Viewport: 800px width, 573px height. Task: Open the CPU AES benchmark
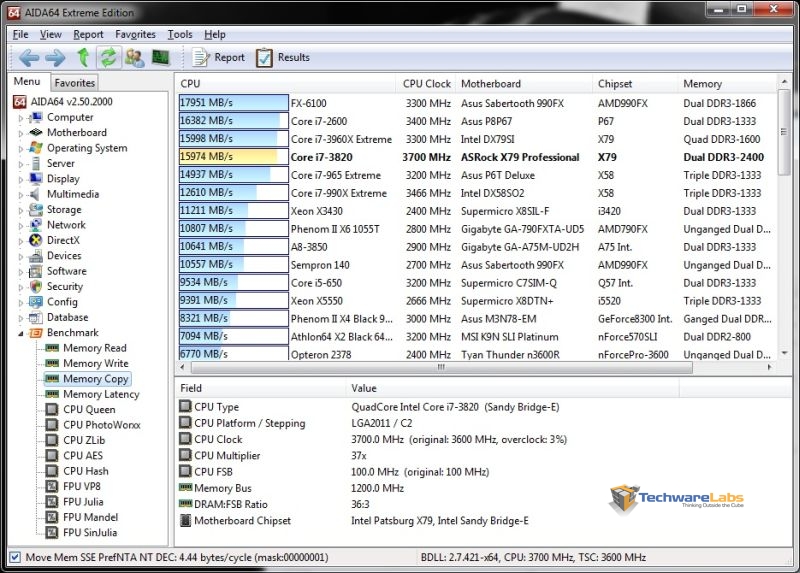[x=83, y=456]
